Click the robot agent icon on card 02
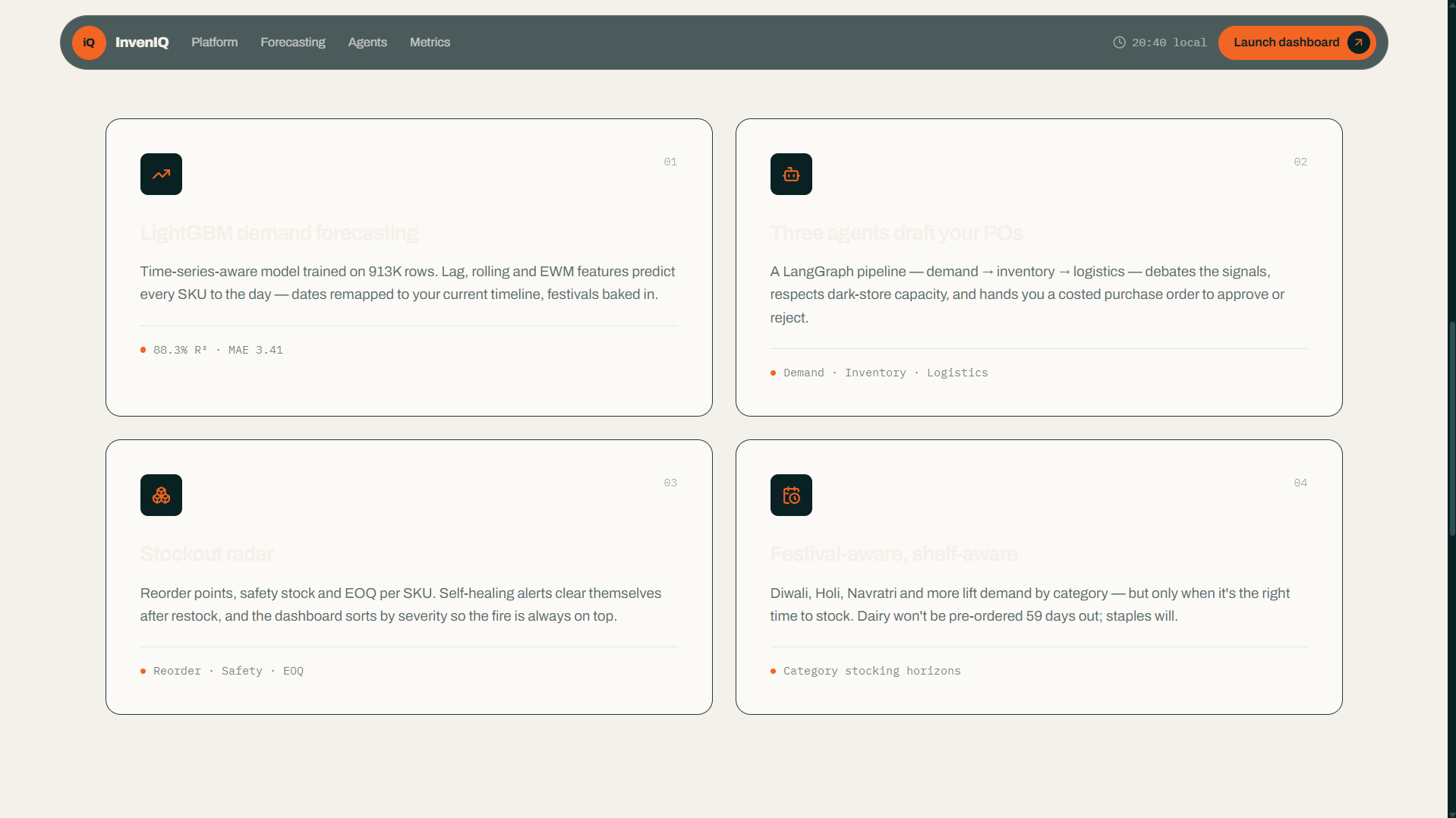1456x818 pixels. click(791, 174)
